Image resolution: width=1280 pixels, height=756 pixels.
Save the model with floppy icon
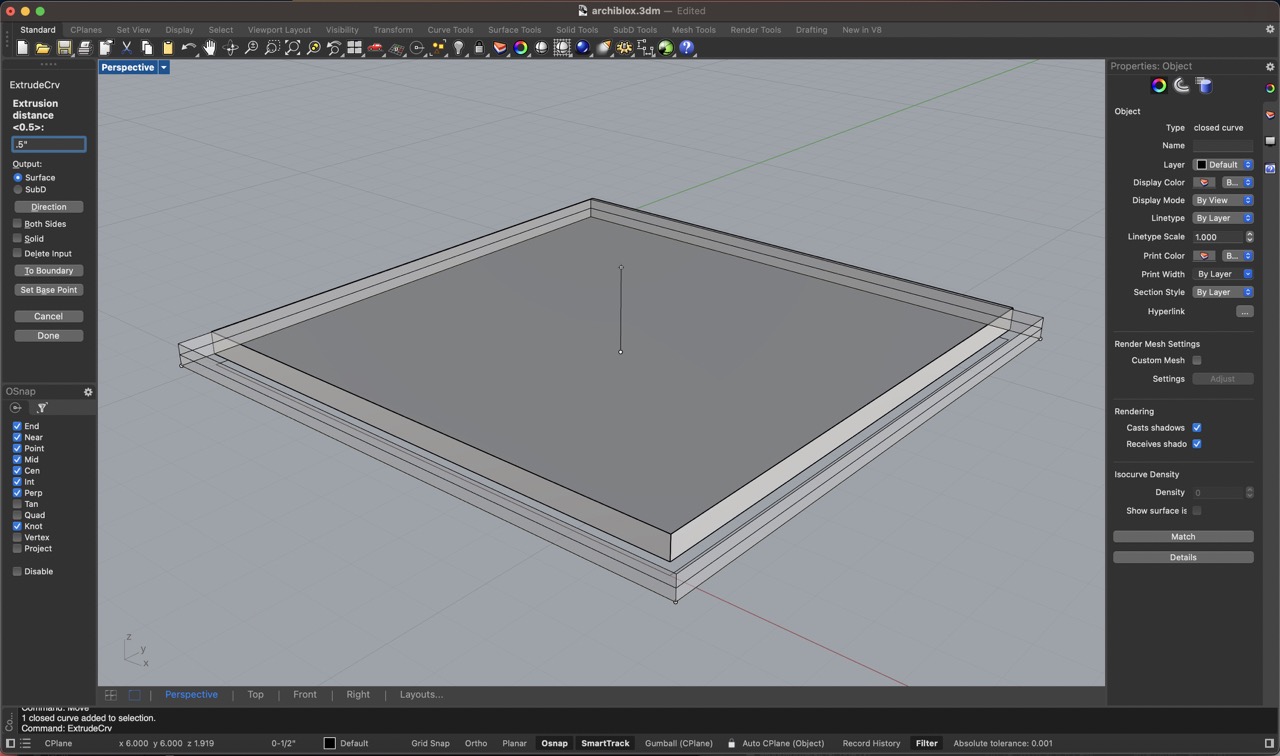click(64, 48)
